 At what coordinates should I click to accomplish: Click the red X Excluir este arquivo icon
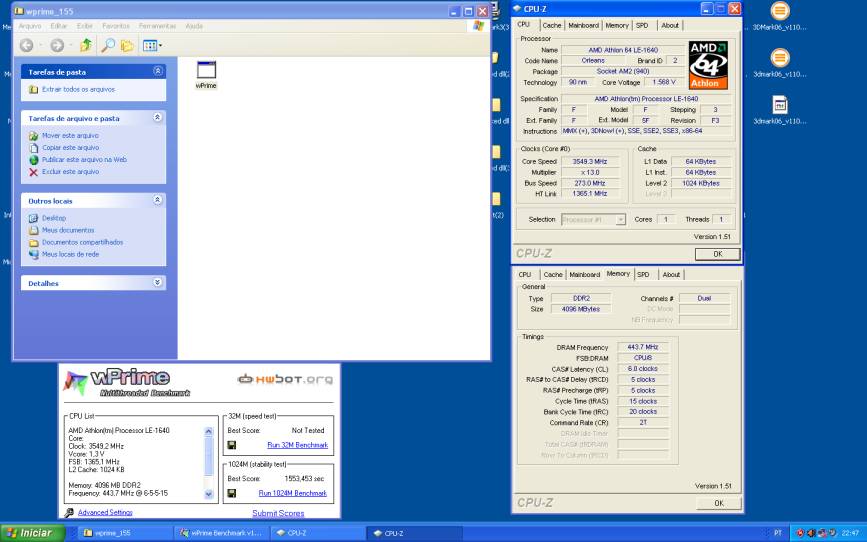point(34,172)
